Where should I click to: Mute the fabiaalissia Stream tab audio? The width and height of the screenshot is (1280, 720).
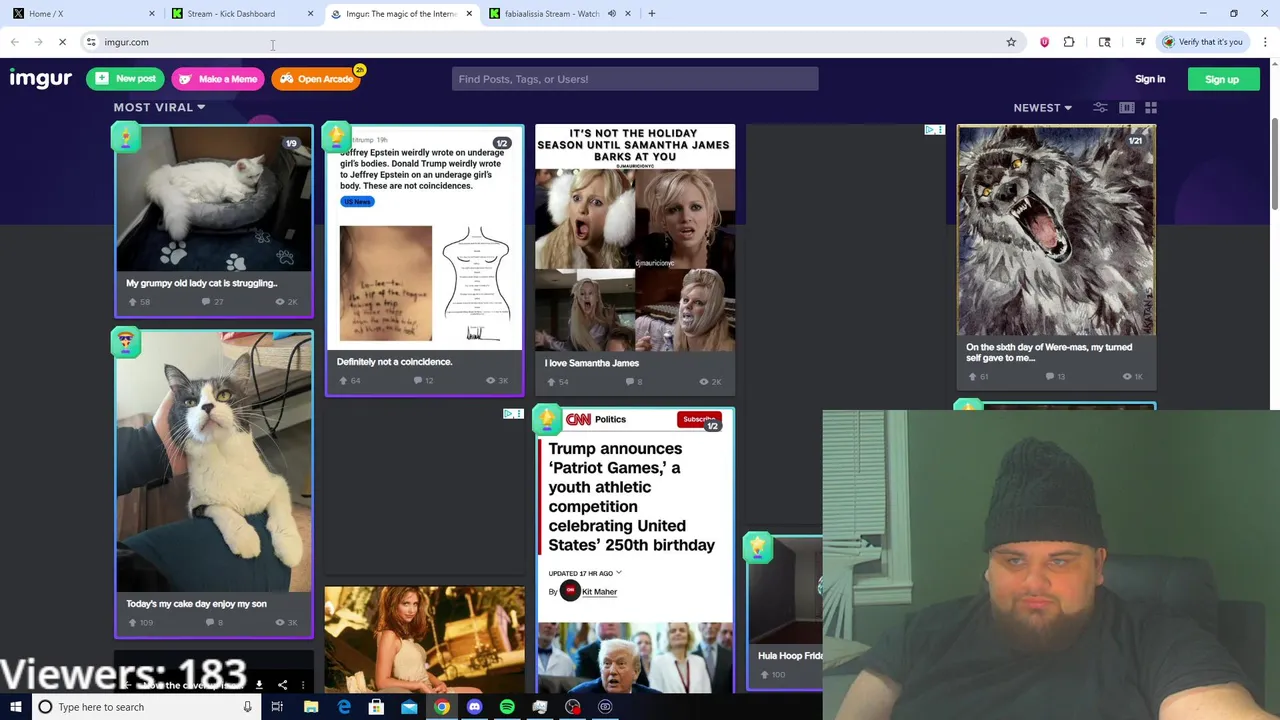click(x=611, y=13)
